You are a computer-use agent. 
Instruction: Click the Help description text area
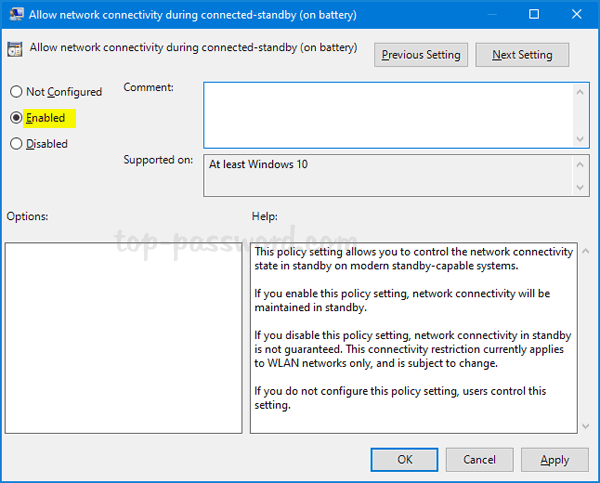[412, 337]
